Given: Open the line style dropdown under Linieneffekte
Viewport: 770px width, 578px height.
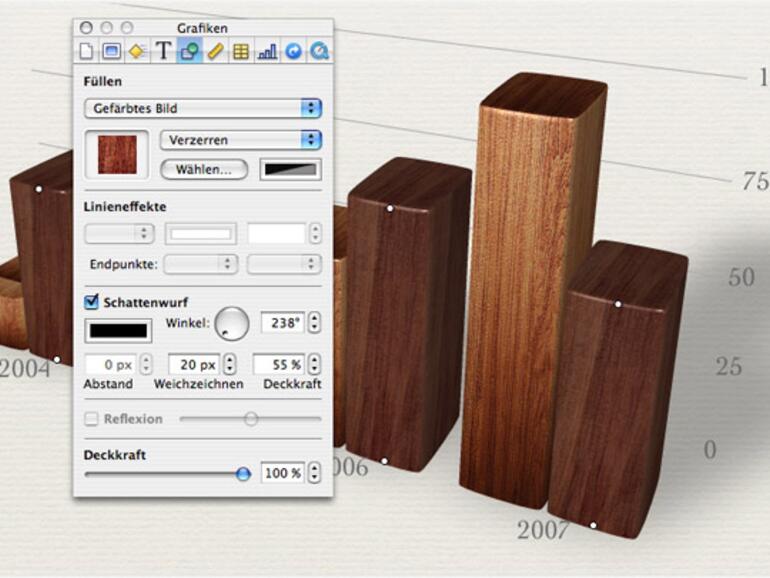Looking at the screenshot, I should 119,234.
